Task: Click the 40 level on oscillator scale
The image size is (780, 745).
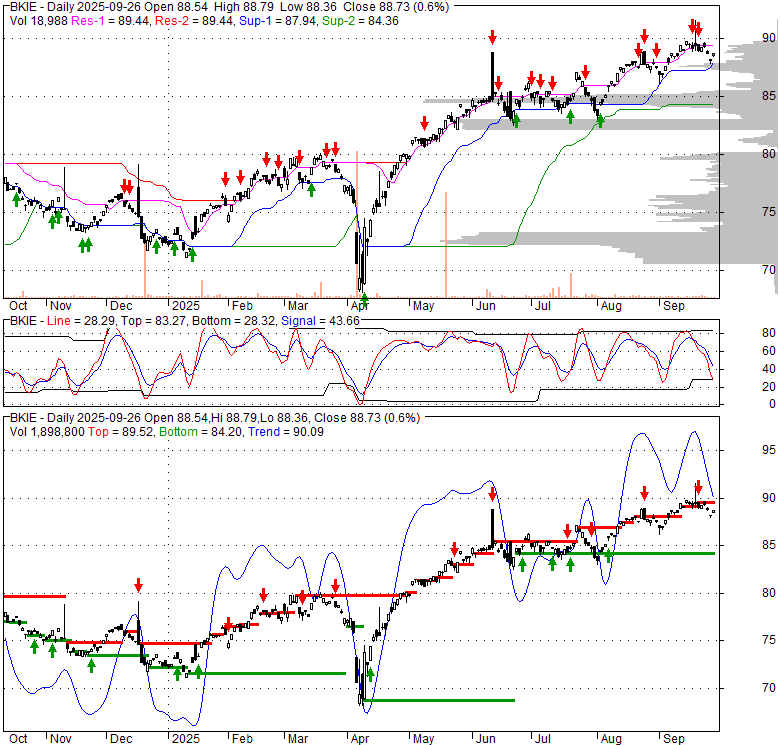Action: point(769,369)
